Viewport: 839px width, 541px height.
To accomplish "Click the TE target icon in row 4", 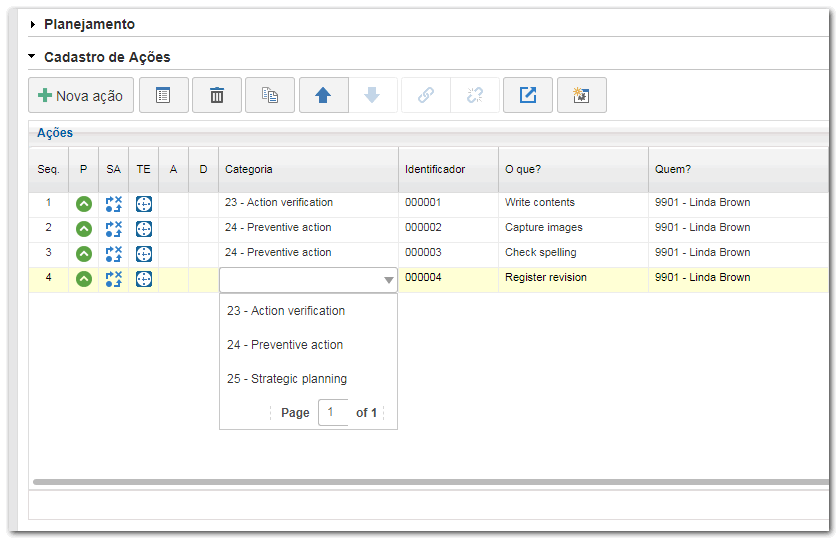I will point(144,279).
